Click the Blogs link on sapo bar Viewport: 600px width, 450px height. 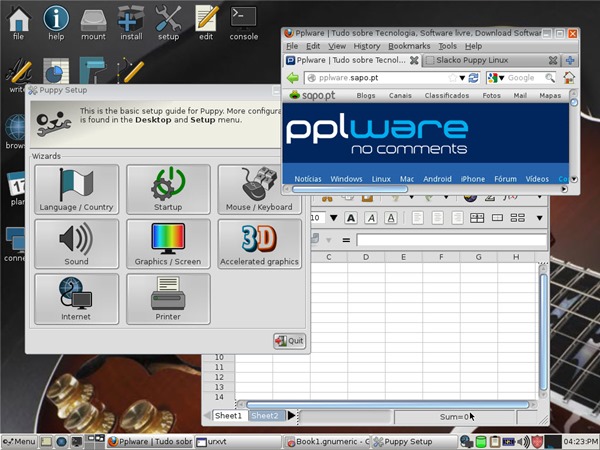(366, 95)
